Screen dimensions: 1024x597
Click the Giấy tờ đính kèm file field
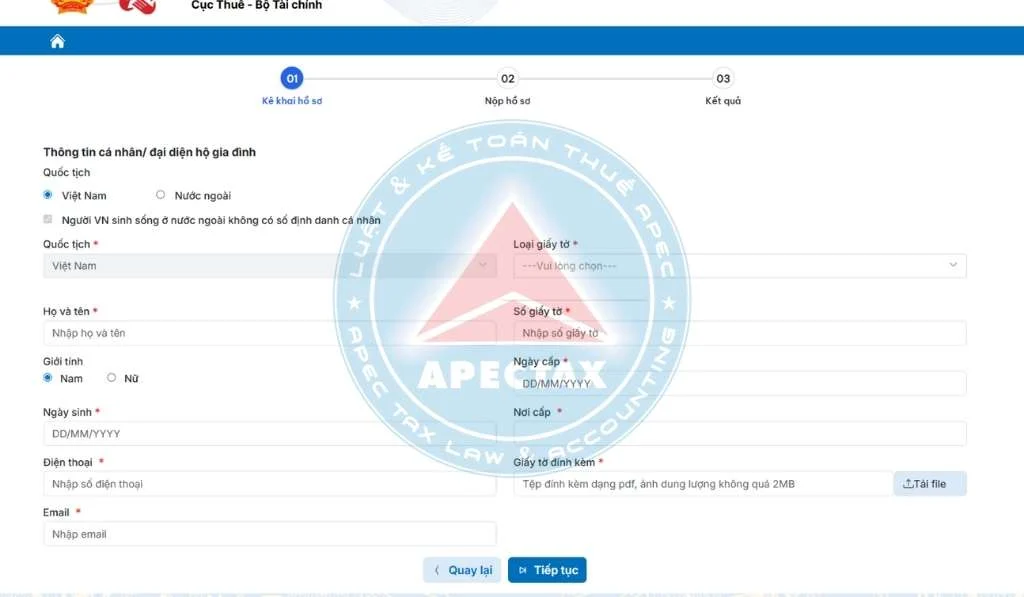click(x=703, y=484)
